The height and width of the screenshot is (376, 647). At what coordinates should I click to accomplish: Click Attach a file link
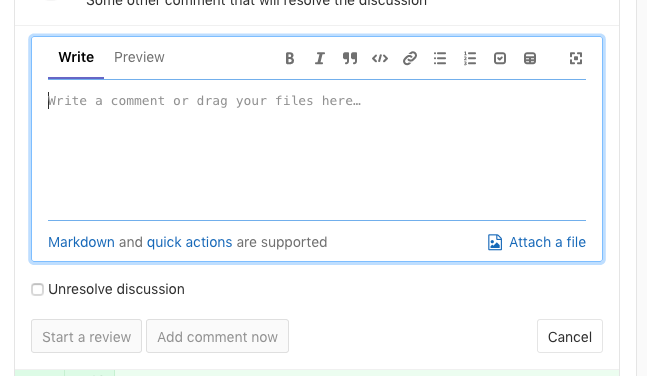tap(536, 242)
